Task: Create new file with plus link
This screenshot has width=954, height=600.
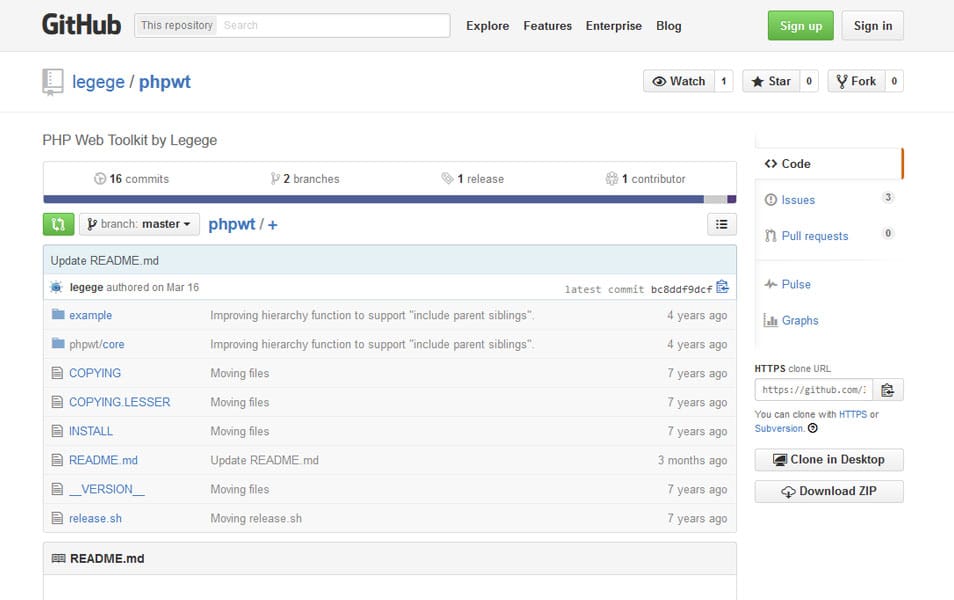Action: click(273, 225)
